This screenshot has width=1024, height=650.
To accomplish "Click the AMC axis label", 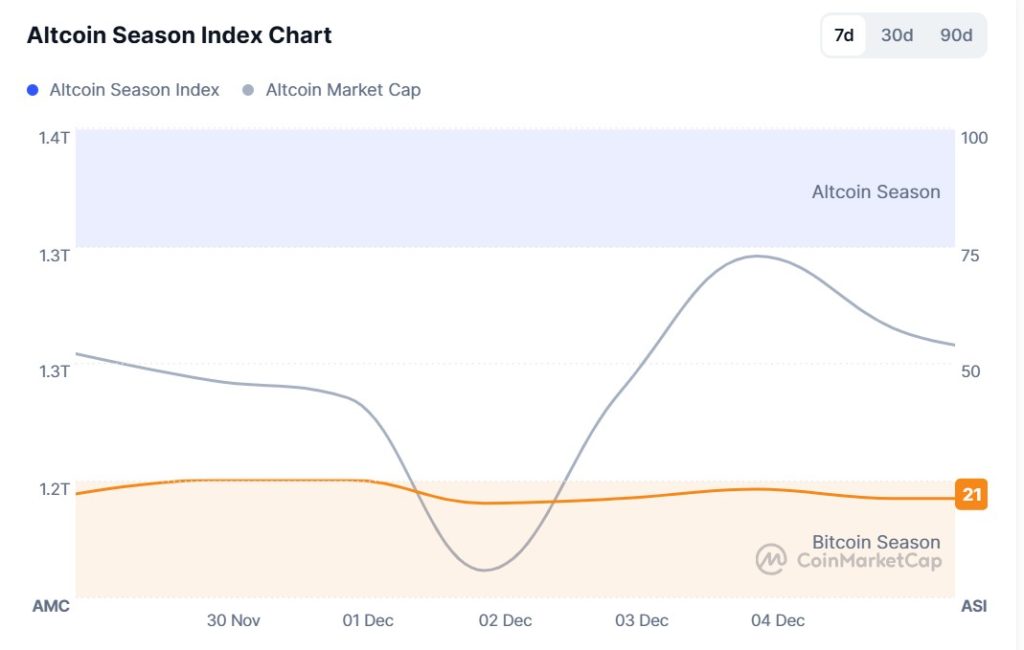I will (52, 606).
